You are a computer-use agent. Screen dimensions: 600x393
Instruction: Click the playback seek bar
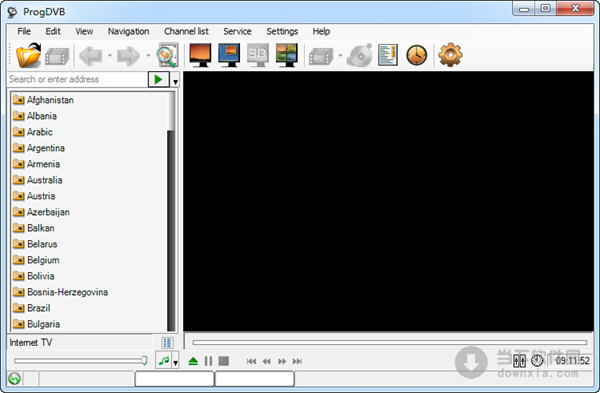coord(390,342)
